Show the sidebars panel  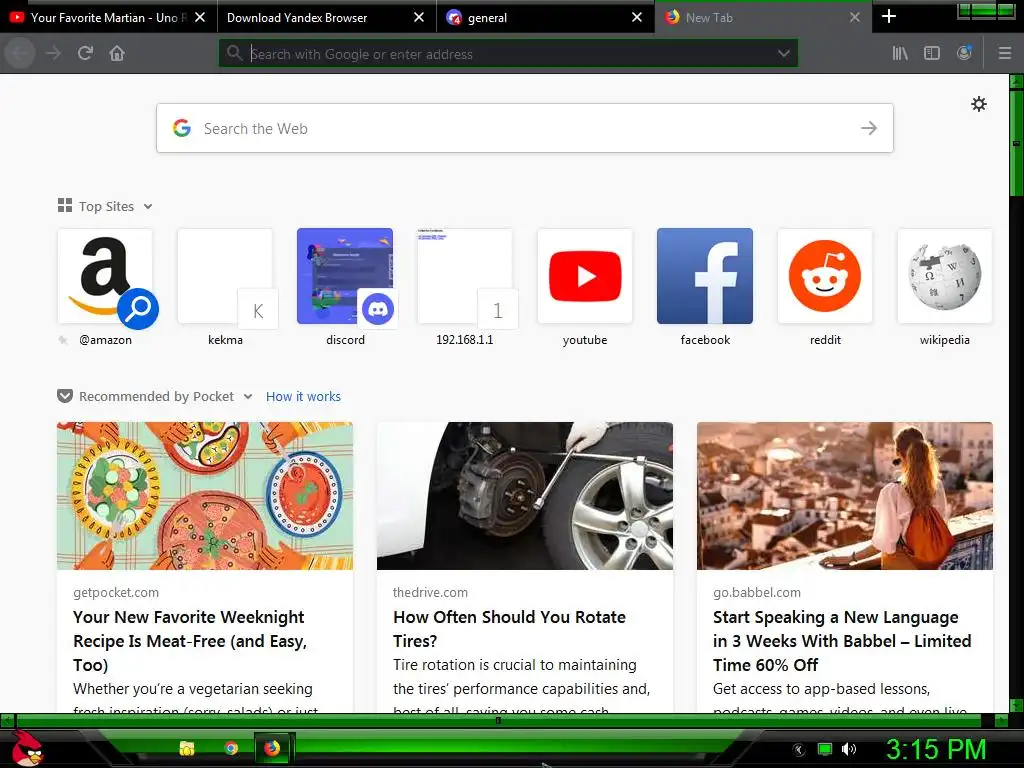(932, 53)
